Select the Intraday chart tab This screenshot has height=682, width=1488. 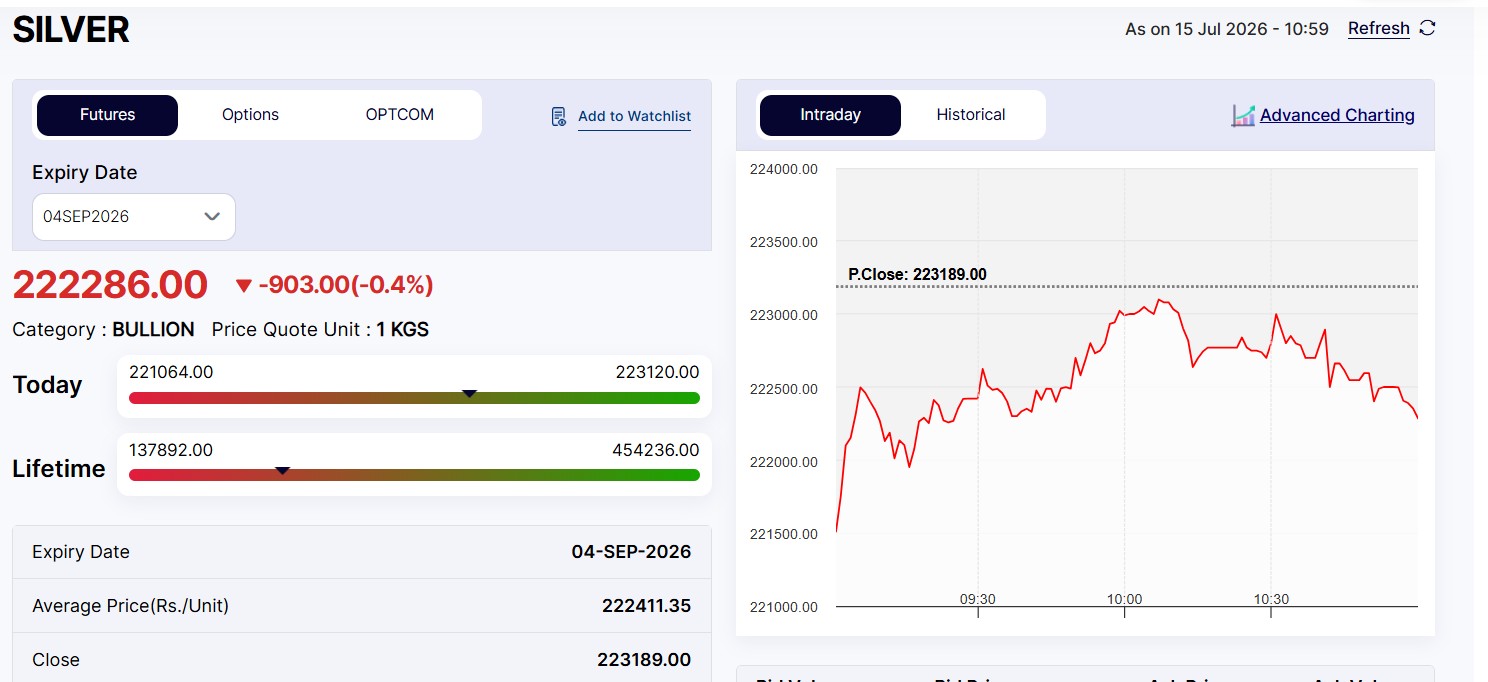tap(830, 115)
